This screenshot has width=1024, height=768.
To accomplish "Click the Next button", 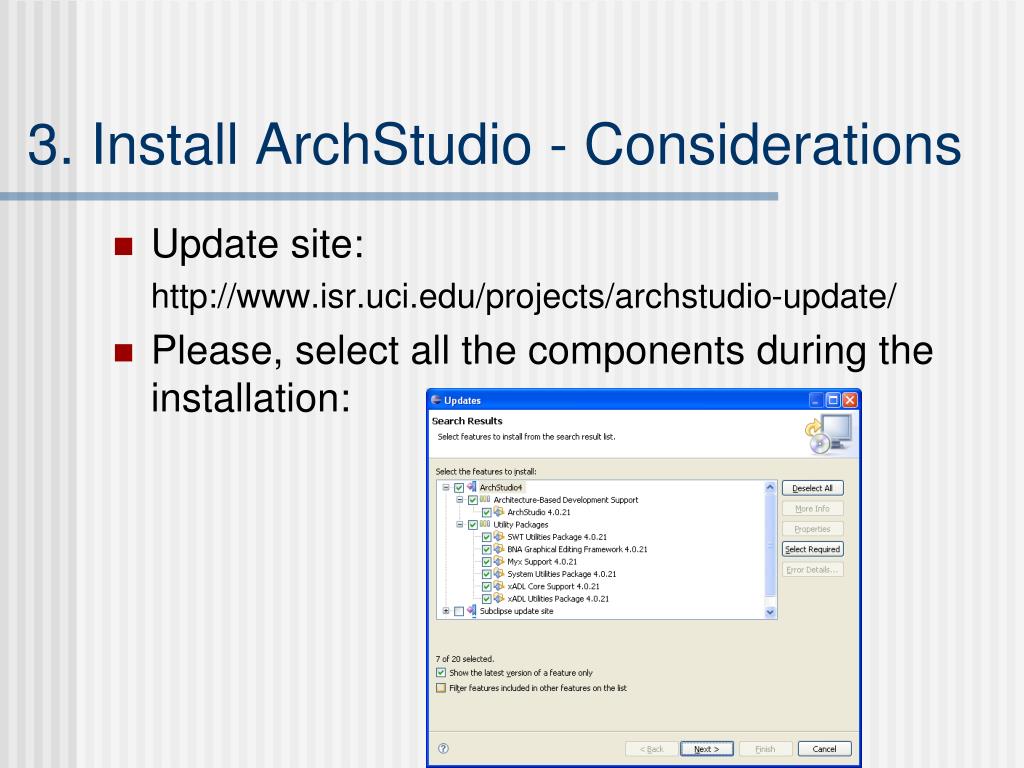I will (707, 749).
